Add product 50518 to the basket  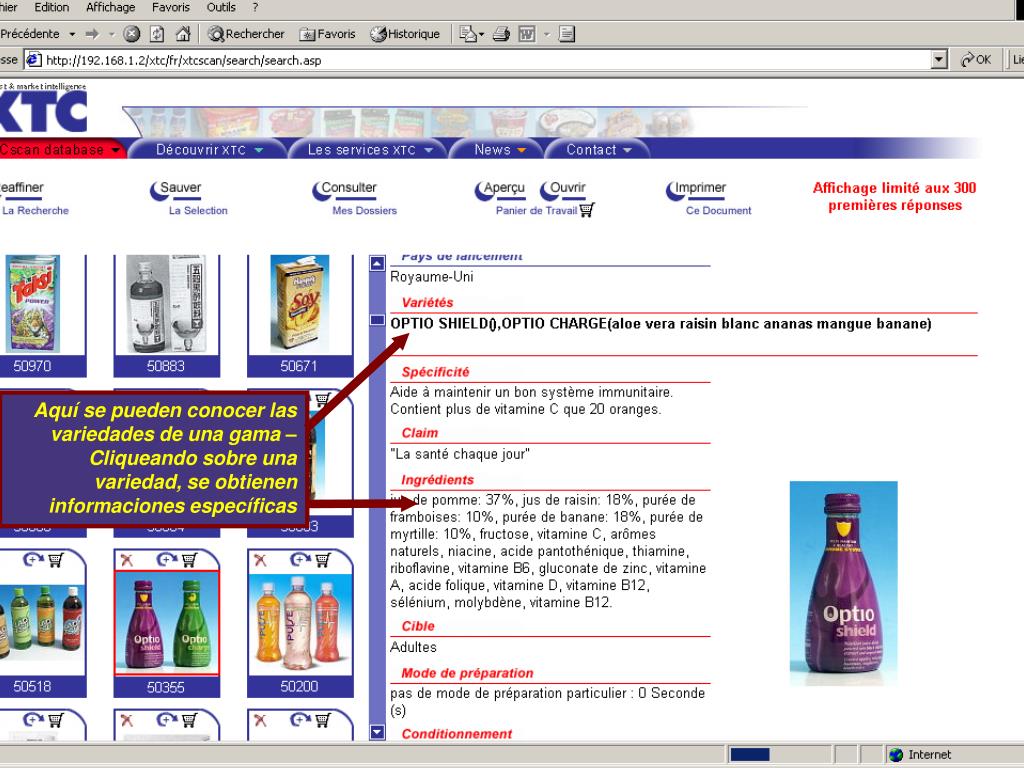tap(56, 560)
